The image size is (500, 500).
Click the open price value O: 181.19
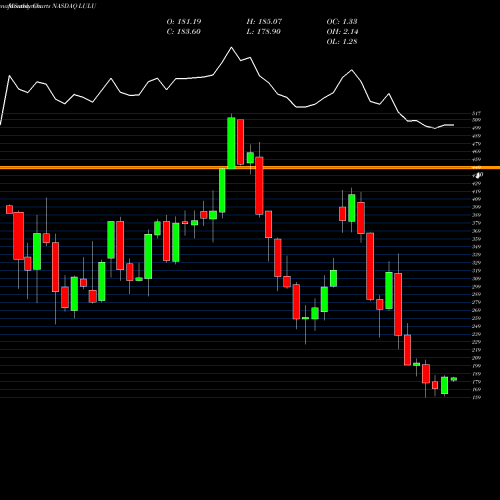click(x=184, y=22)
